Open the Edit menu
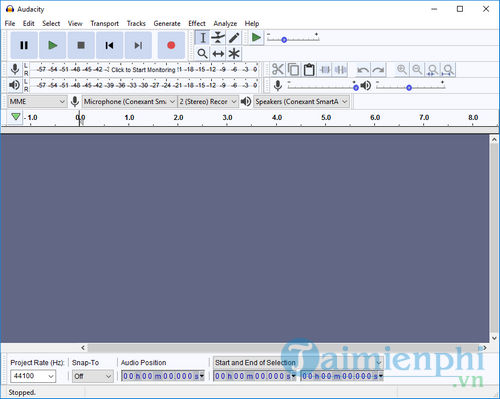This screenshot has height=399, width=500. pos(29,24)
